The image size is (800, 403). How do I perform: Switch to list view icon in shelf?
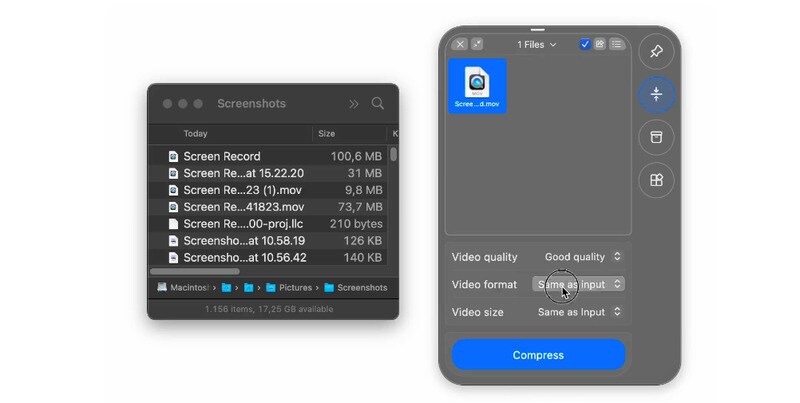(x=616, y=44)
